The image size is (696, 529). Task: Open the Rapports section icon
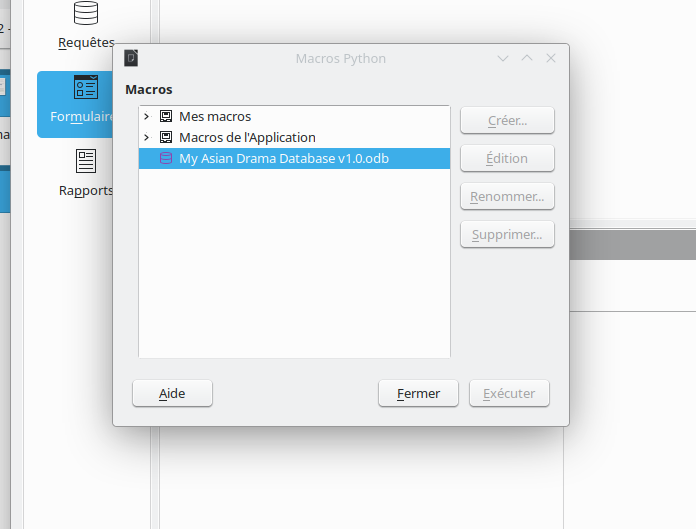pyautogui.click(x=86, y=161)
